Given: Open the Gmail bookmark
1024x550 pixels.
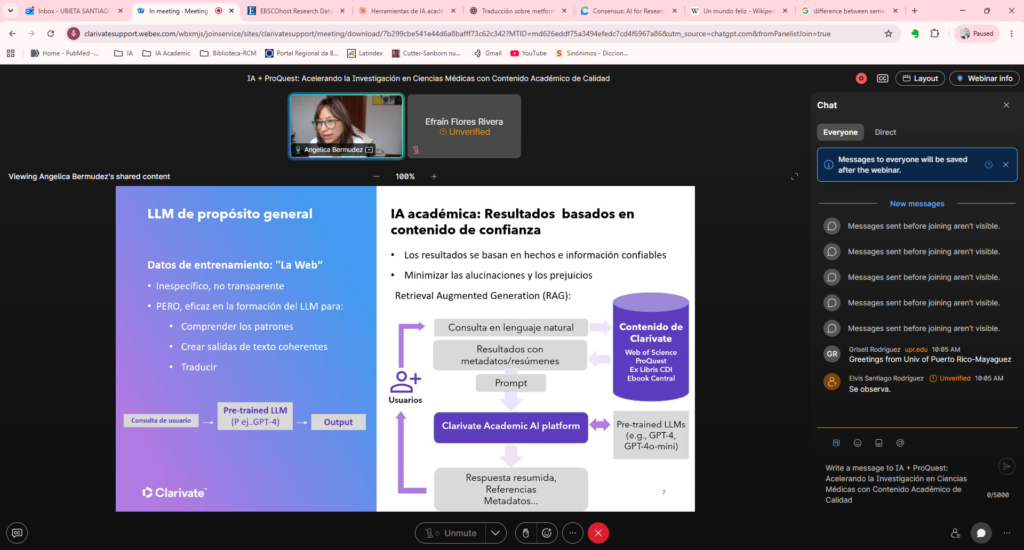Looking at the screenshot, I should pos(487,54).
